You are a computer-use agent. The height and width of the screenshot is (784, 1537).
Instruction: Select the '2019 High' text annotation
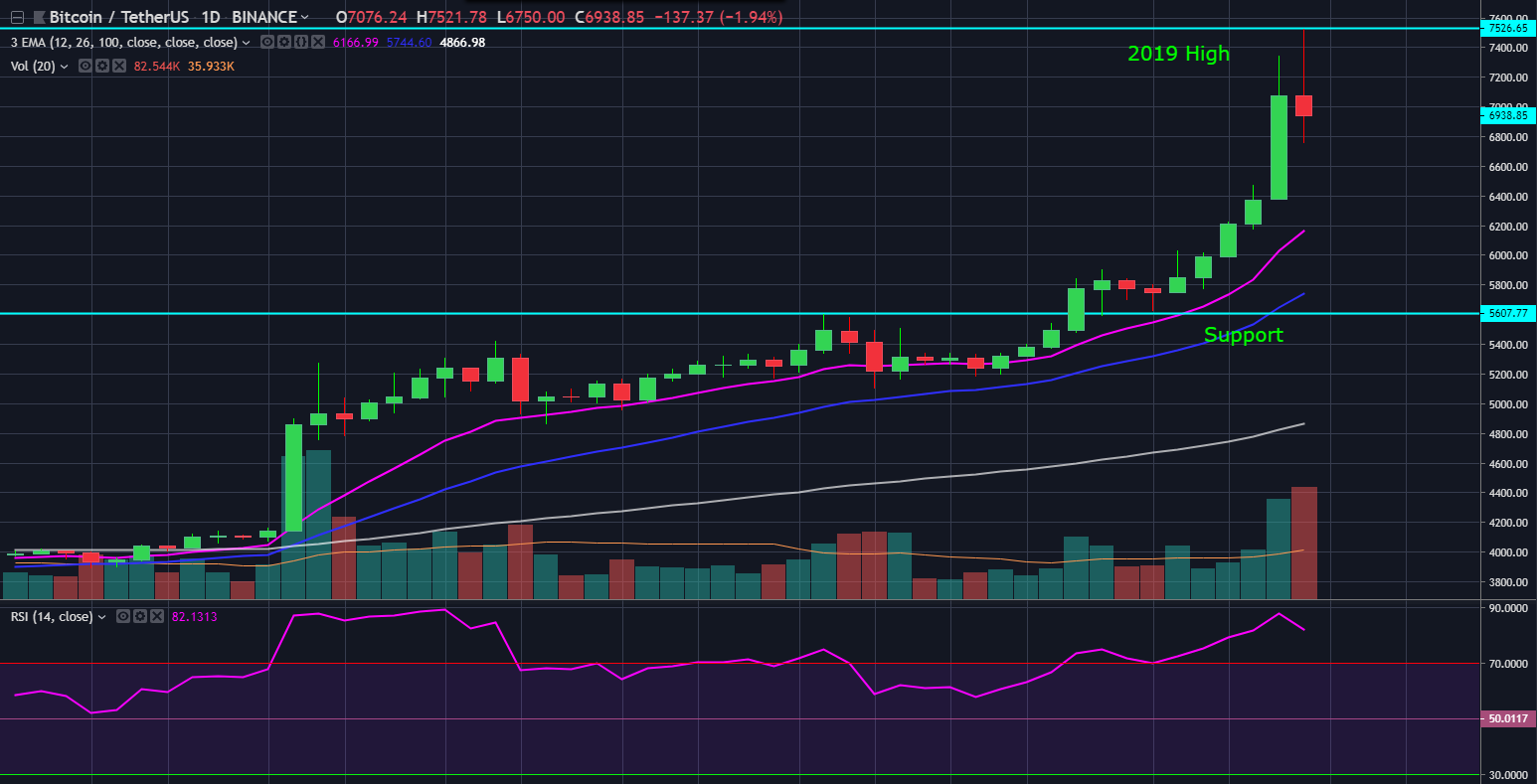1178,54
